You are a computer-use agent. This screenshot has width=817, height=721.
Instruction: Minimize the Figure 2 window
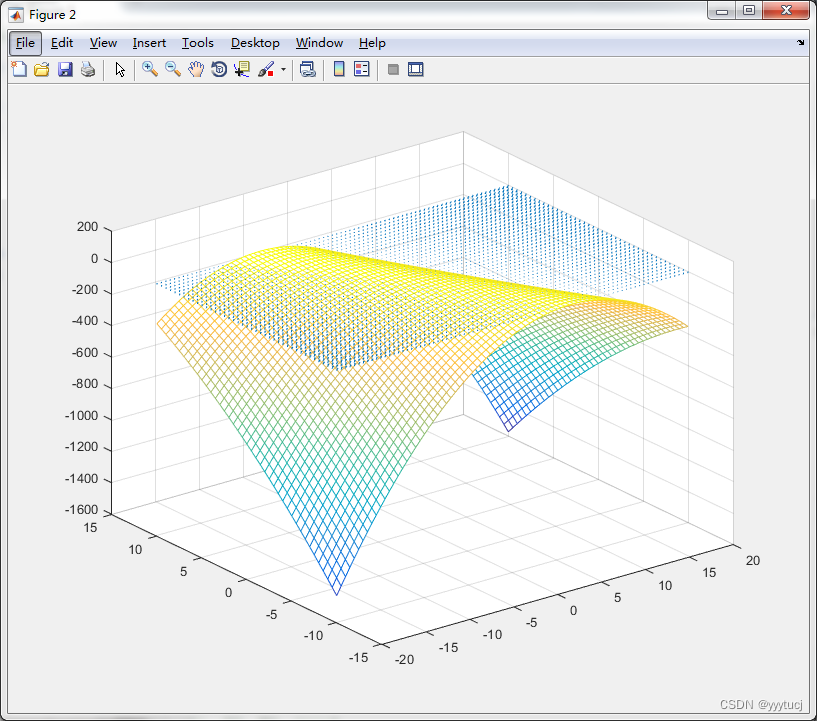click(x=722, y=10)
